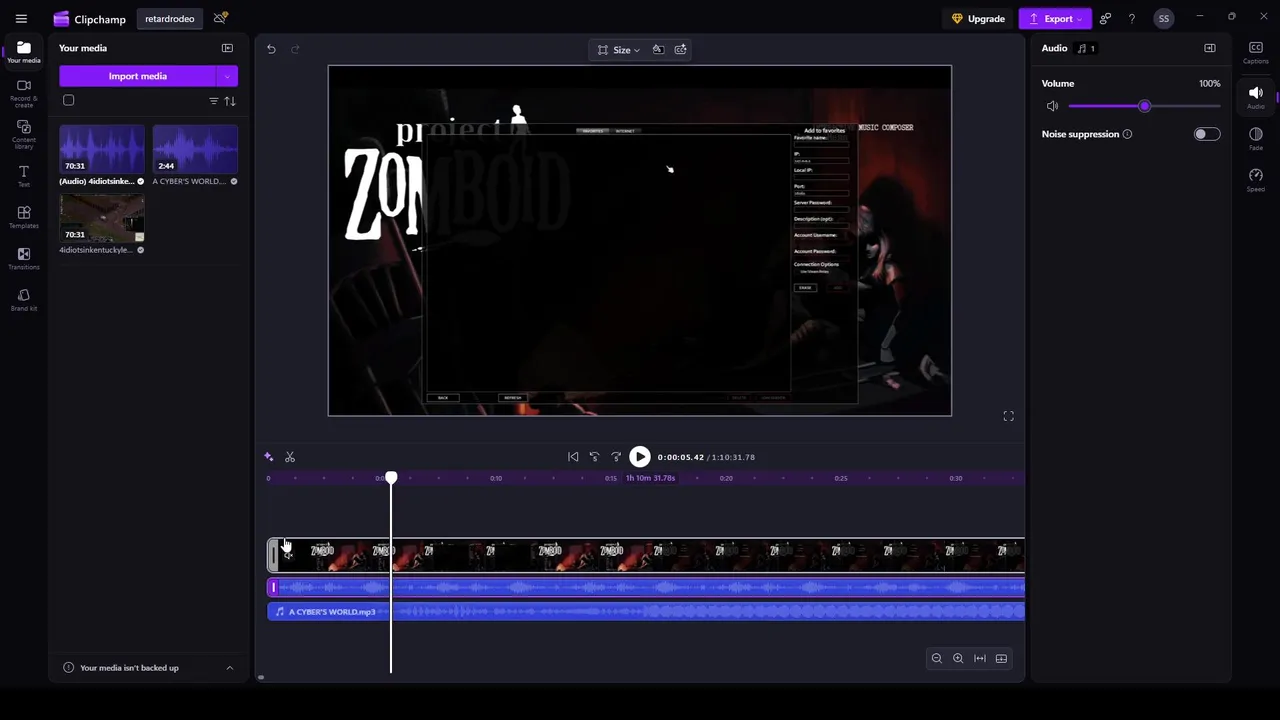
Task: Open the media filter options
Action: click(213, 101)
